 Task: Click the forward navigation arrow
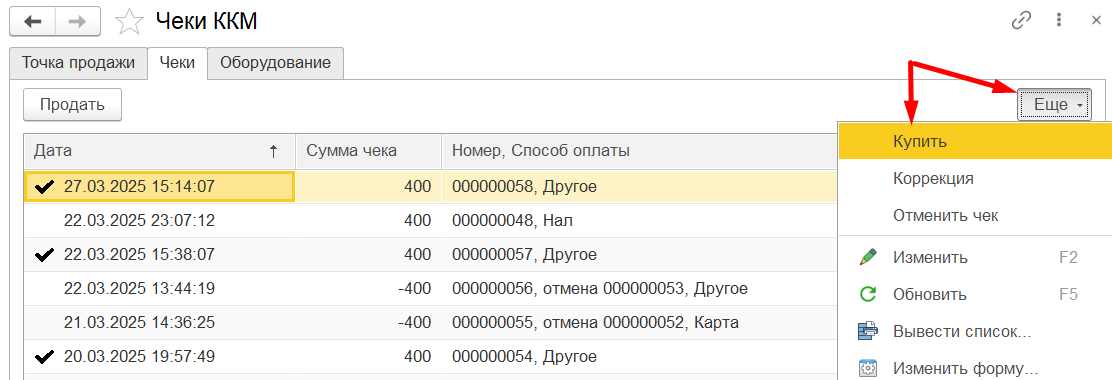coord(79,21)
